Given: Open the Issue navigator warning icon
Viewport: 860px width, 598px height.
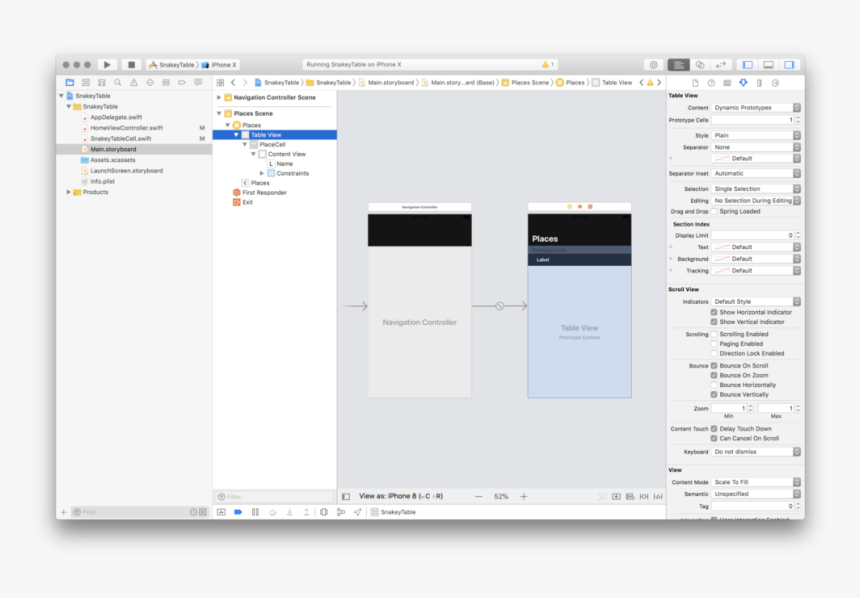Looking at the screenshot, I should tap(133, 82).
